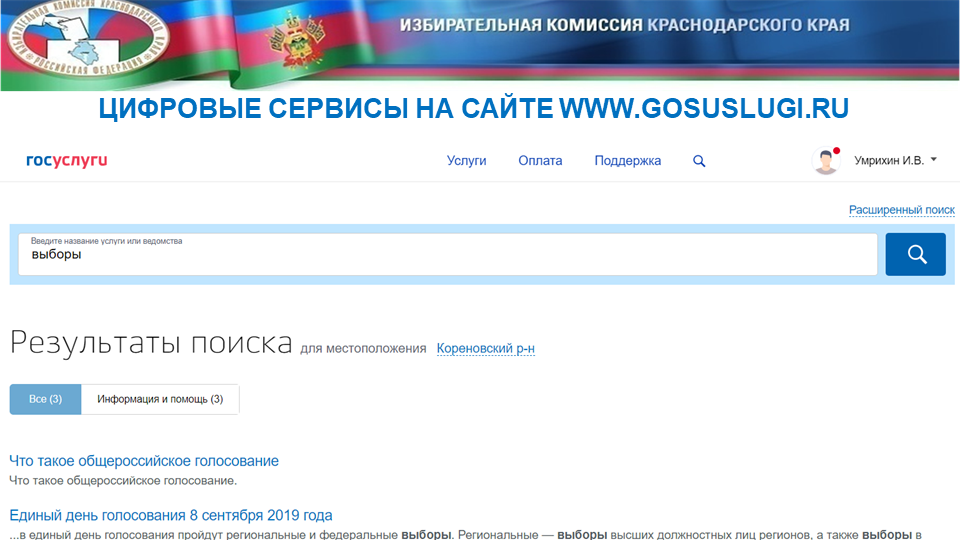
Task: Click the user avatar picture
Action: point(826,161)
